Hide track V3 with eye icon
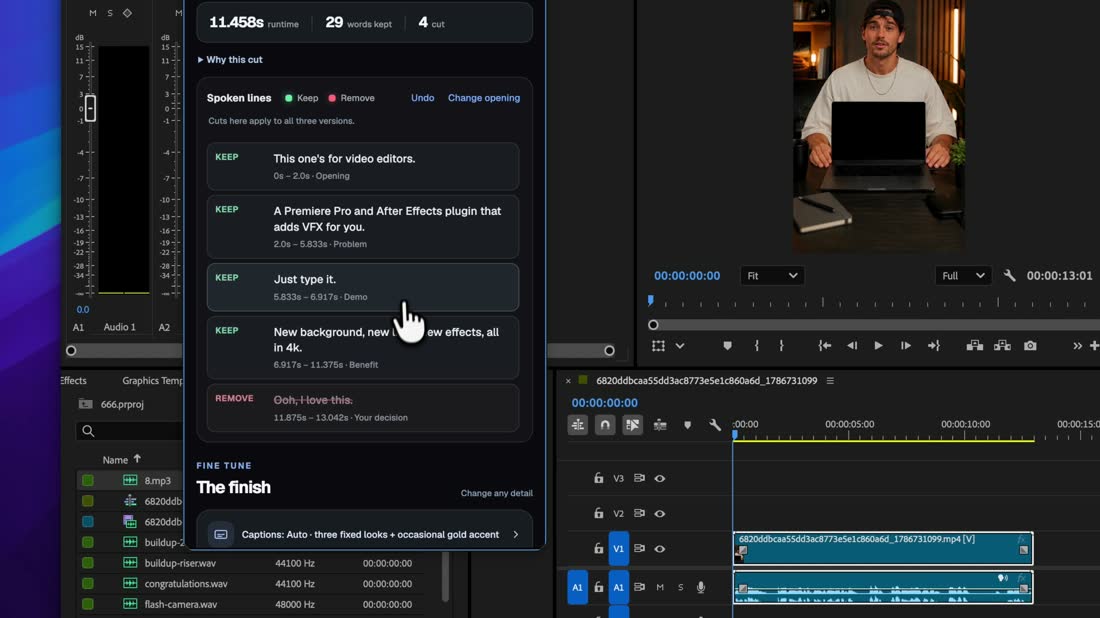 [x=659, y=478]
